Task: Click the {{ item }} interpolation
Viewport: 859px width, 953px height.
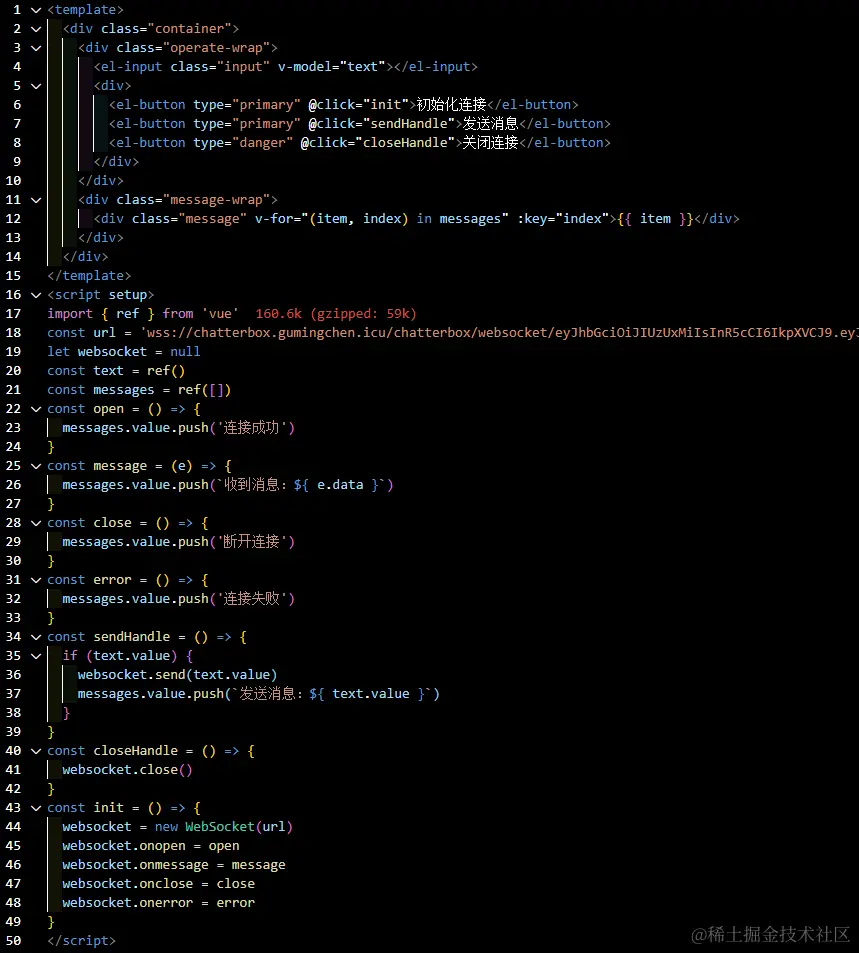Action: tap(655, 219)
